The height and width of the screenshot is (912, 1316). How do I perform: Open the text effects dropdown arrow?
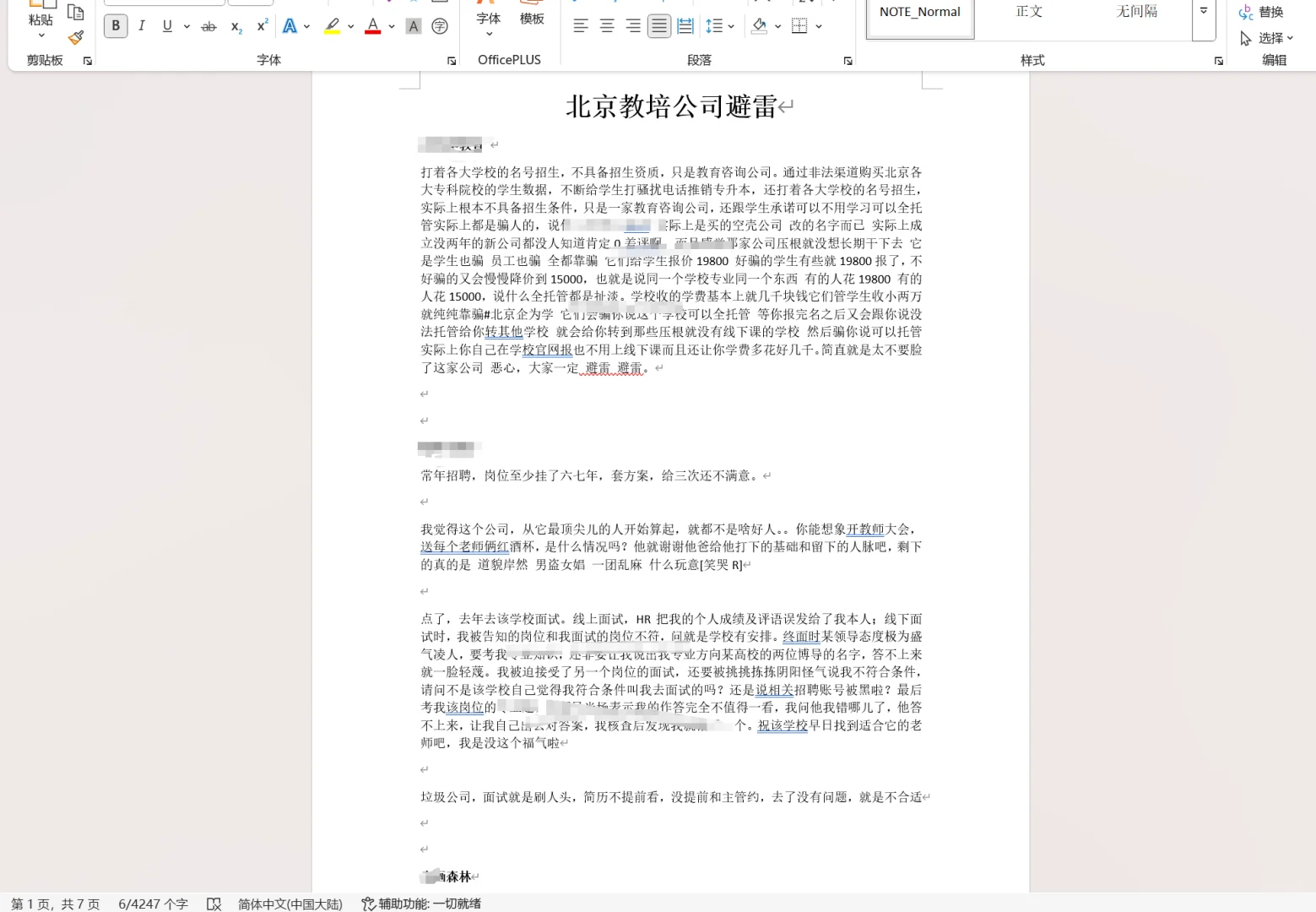(x=306, y=26)
